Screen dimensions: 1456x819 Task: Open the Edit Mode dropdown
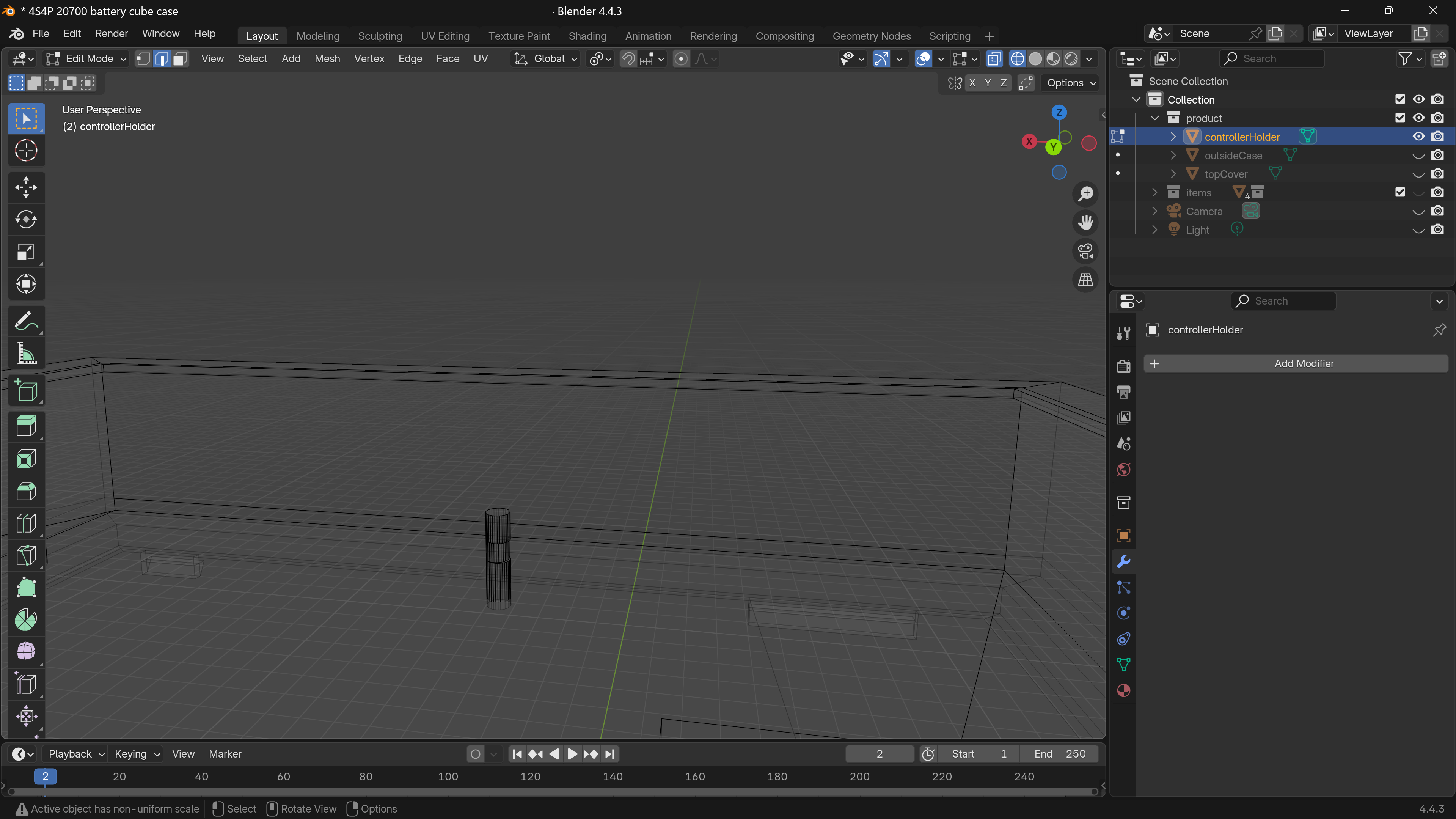click(86, 59)
